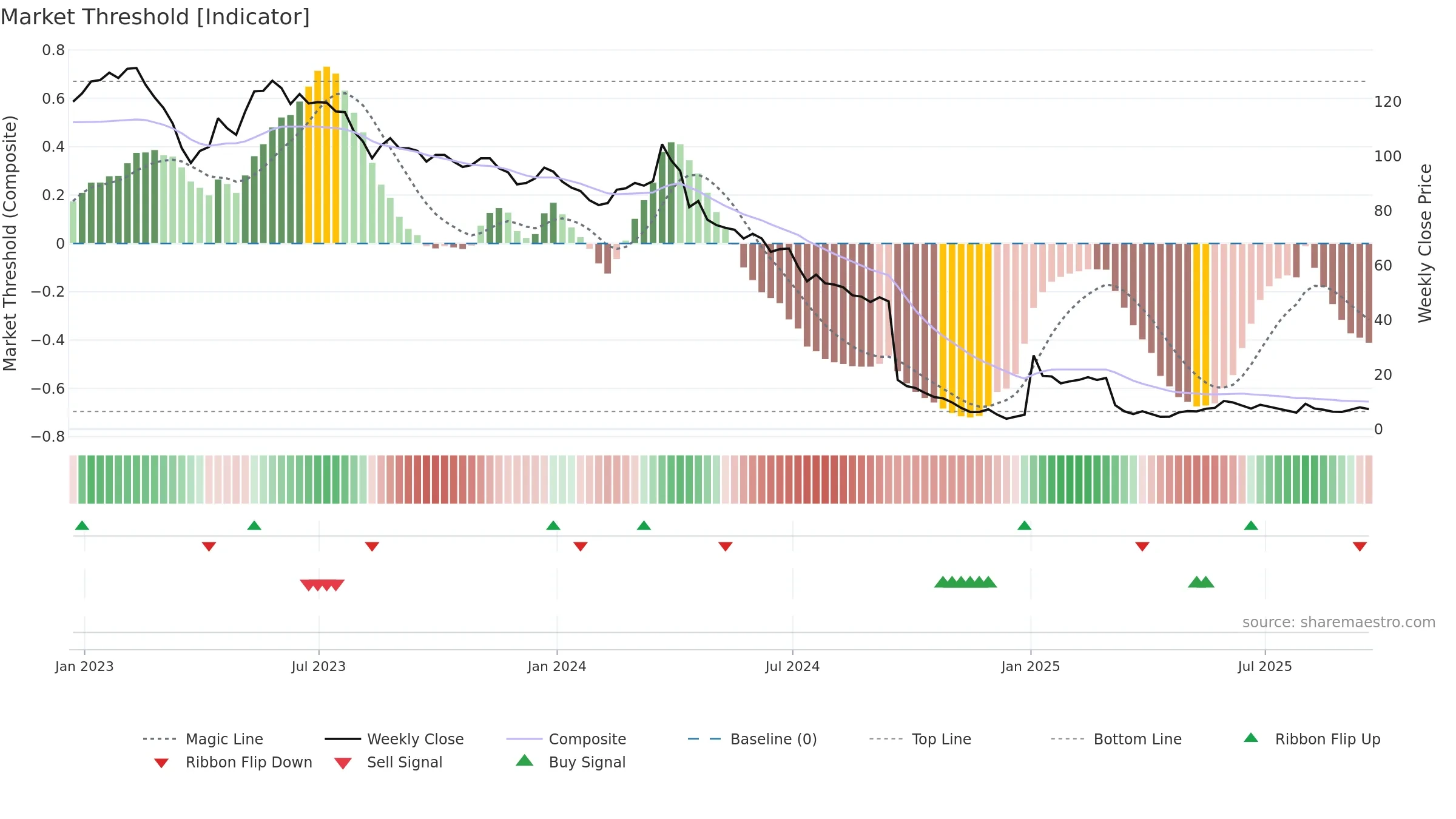The height and width of the screenshot is (819, 1456).
Task: Click the Ribbon Flip Up marker near March 2024
Action: (644, 525)
